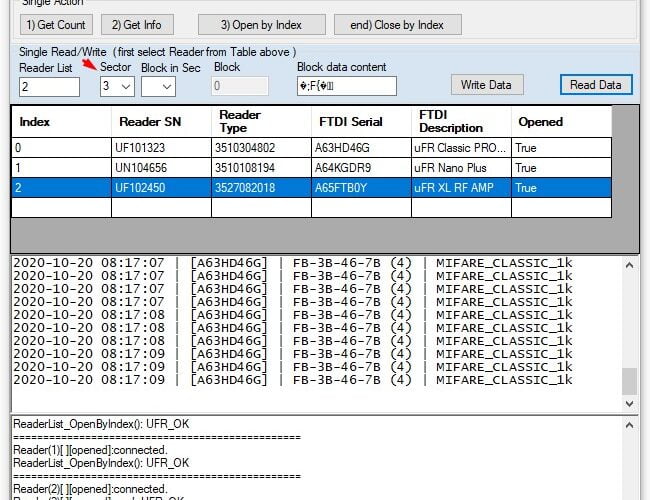
Task: Click description cell uFR XL RF AMP
Action: tap(461, 188)
